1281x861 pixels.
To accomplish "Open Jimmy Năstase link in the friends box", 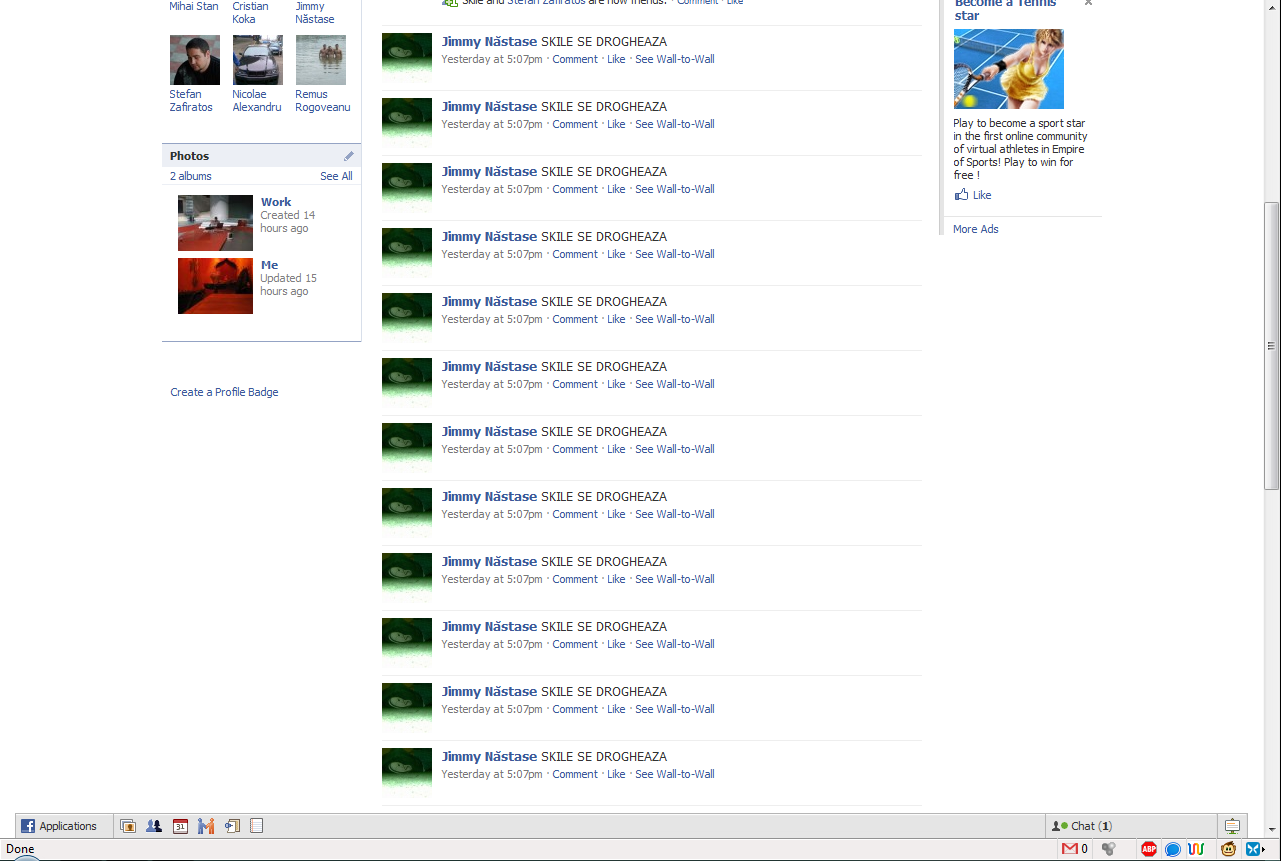I will point(315,12).
